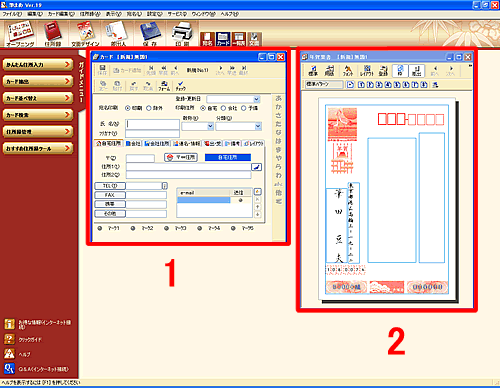Select 印刷 radio for address printing

click(128, 108)
